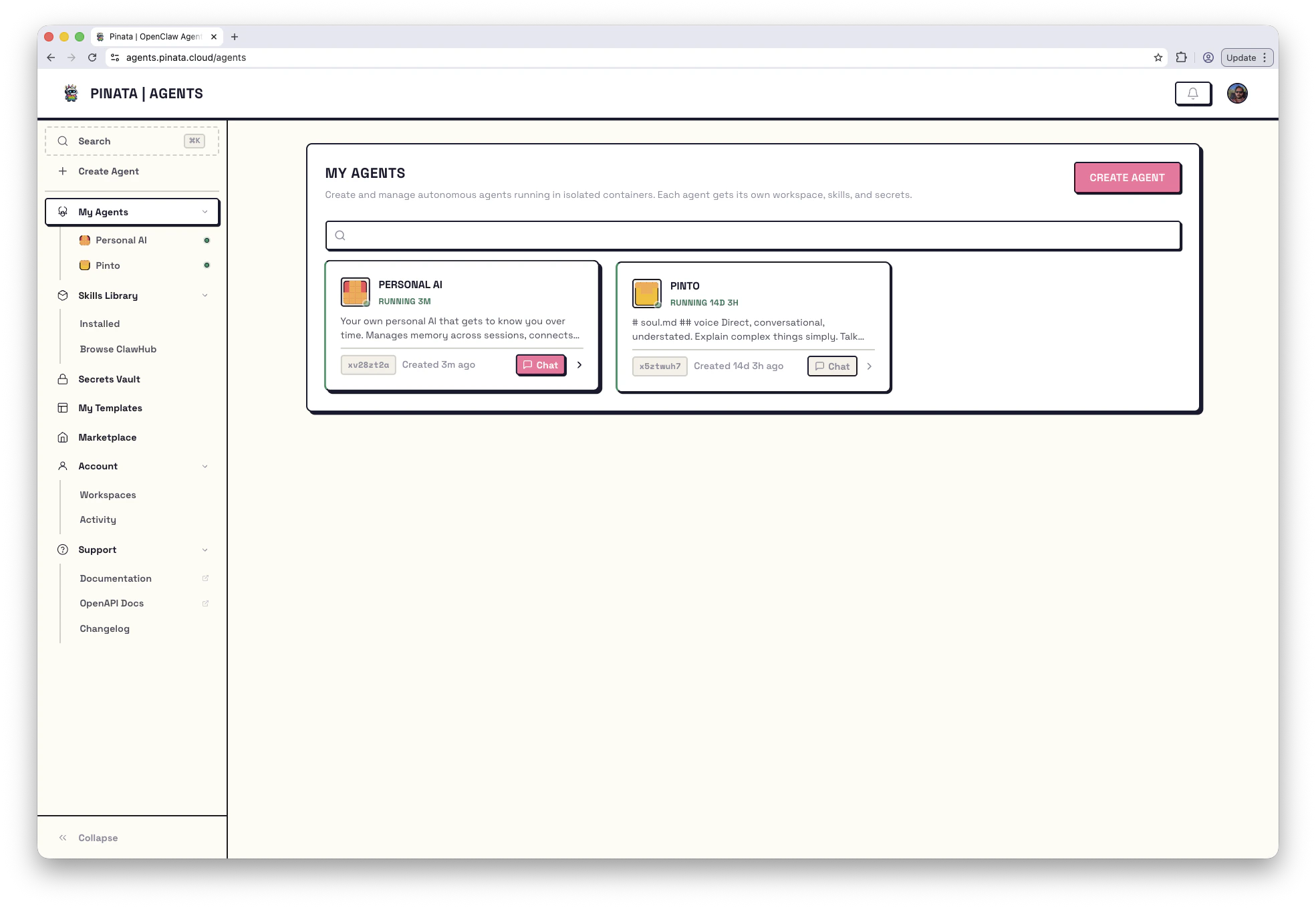Screen dimensions: 1316x908
Task: Click the Pinata mascot logo
Action: click(71, 94)
